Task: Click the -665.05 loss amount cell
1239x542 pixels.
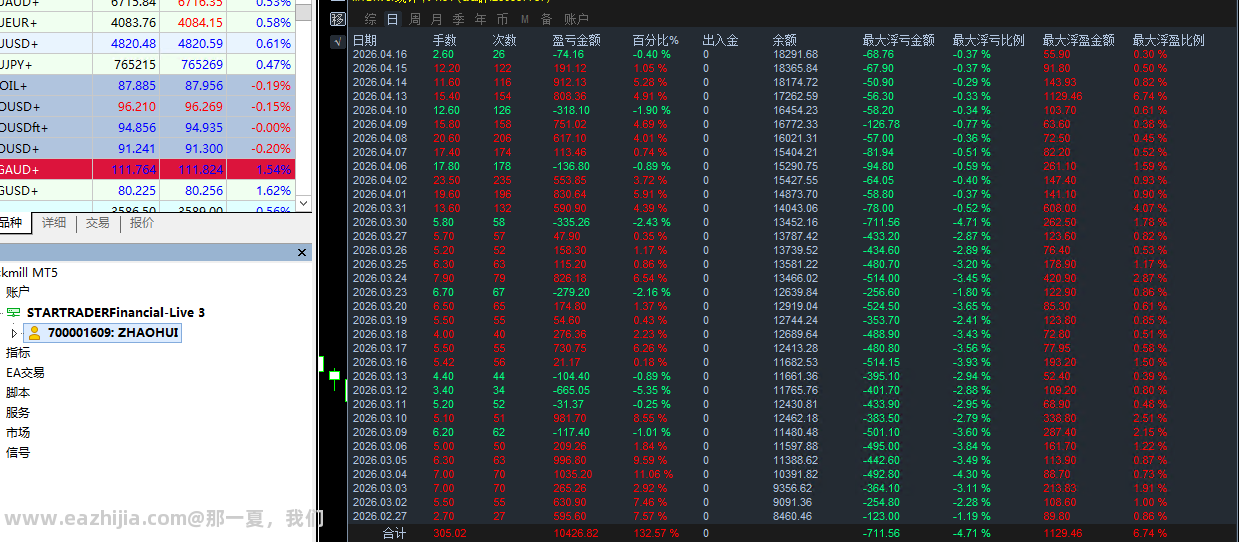Action: [571, 390]
